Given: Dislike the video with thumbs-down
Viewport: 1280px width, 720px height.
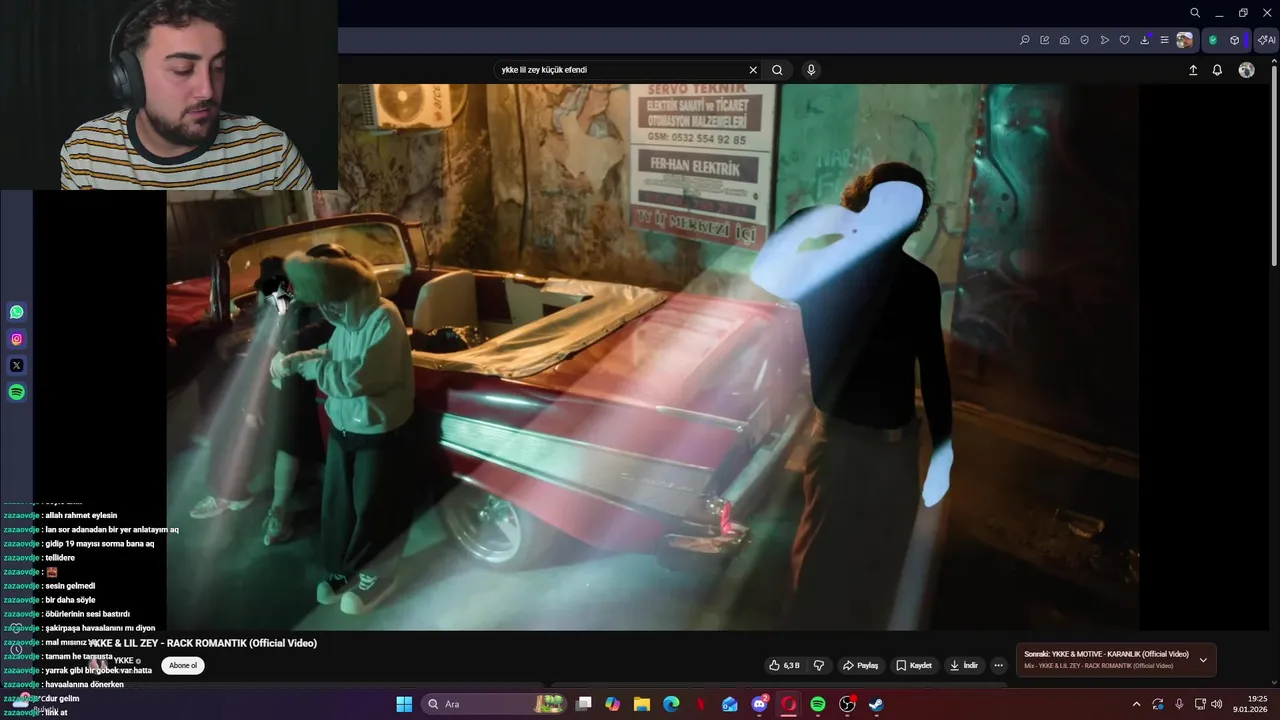Looking at the screenshot, I should [819, 665].
